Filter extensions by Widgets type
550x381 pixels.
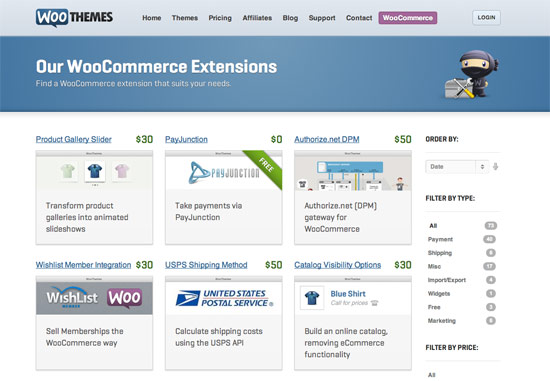click(439, 294)
